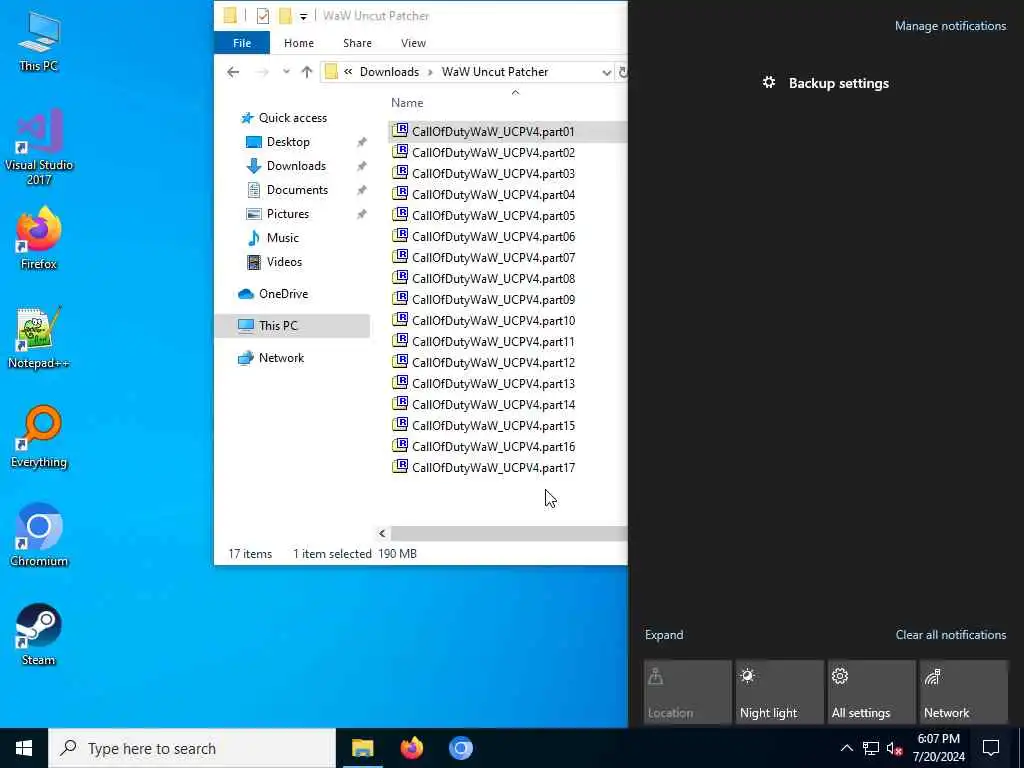Click the Windows Start button

click(x=24, y=748)
